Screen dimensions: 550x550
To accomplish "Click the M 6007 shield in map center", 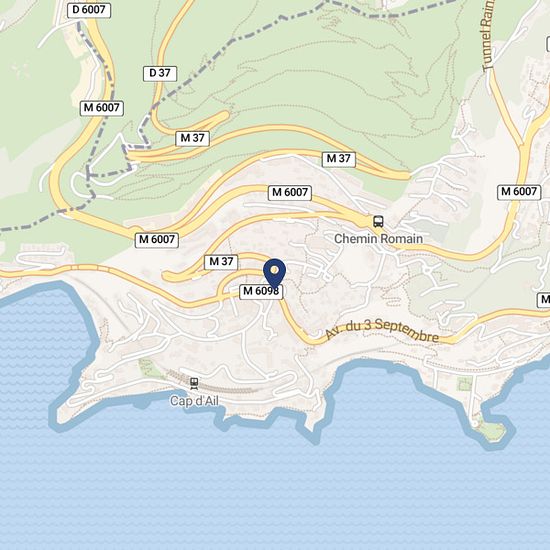I will (x=290, y=193).
